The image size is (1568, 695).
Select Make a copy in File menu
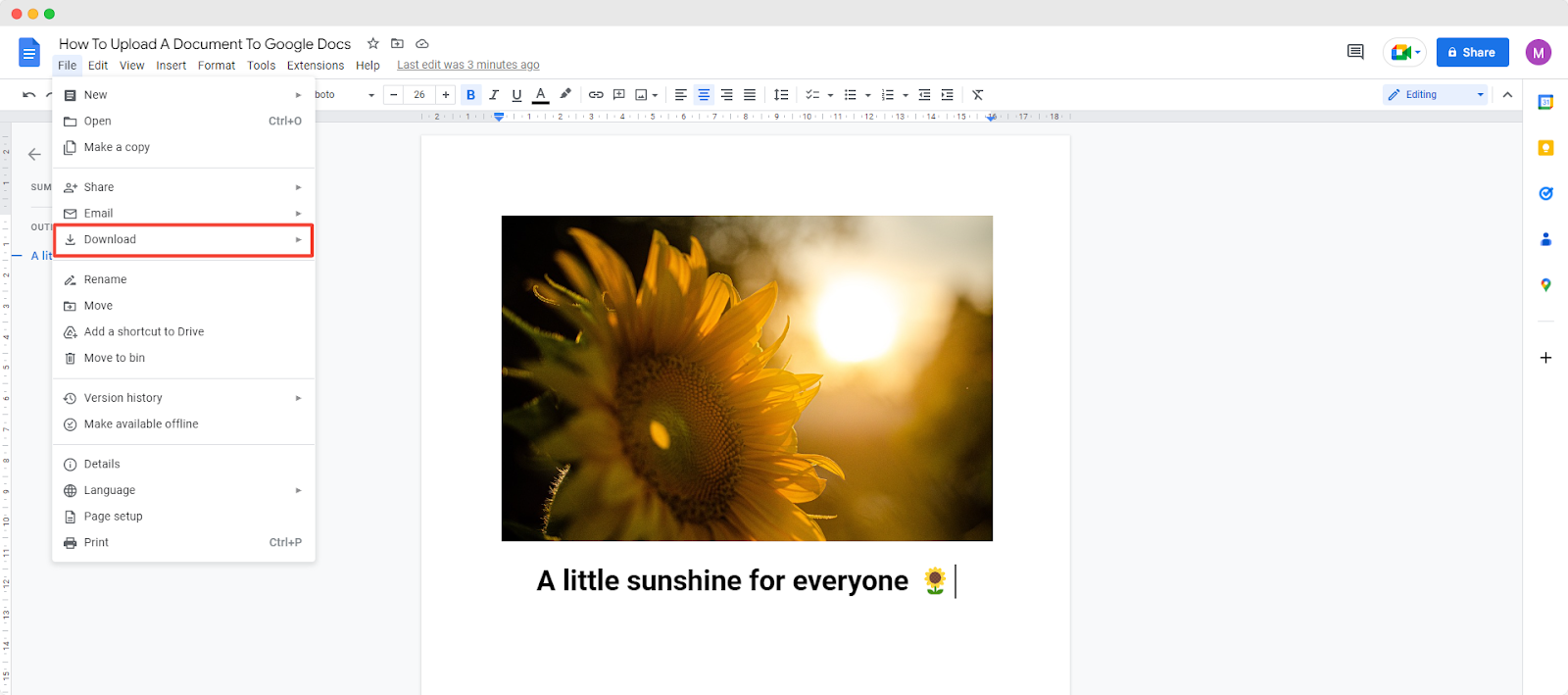point(117,148)
